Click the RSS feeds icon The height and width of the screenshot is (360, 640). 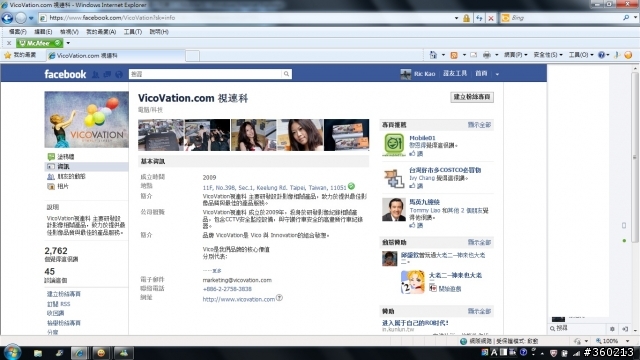coord(453,55)
